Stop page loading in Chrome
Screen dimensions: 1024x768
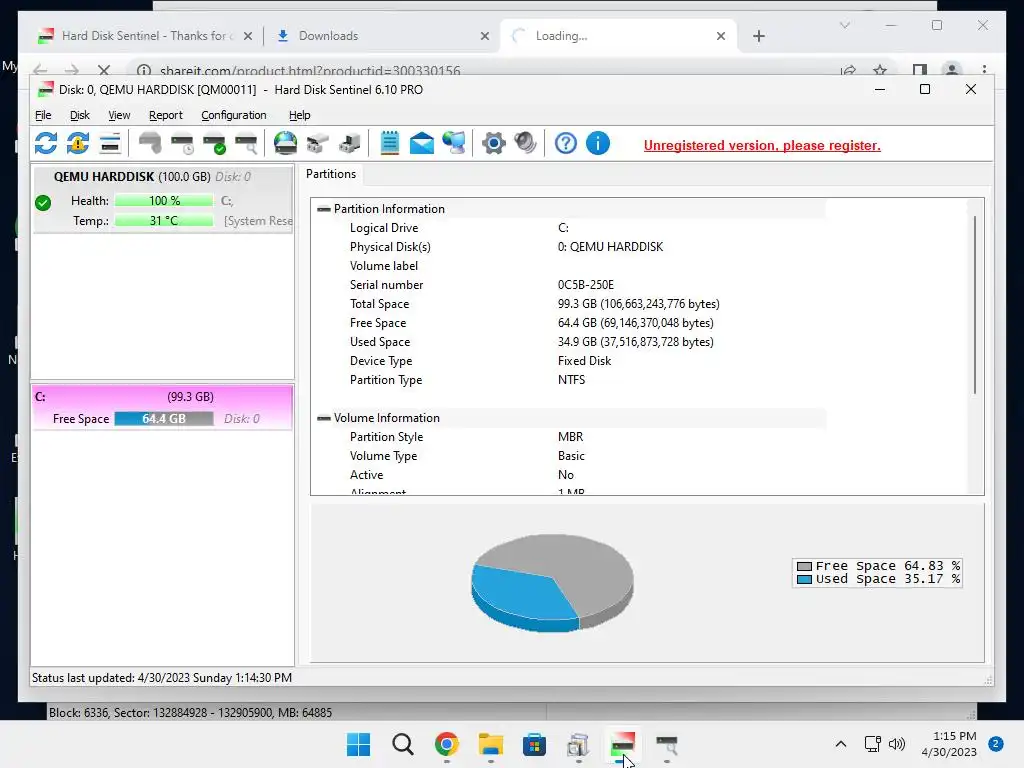point(104,70)
